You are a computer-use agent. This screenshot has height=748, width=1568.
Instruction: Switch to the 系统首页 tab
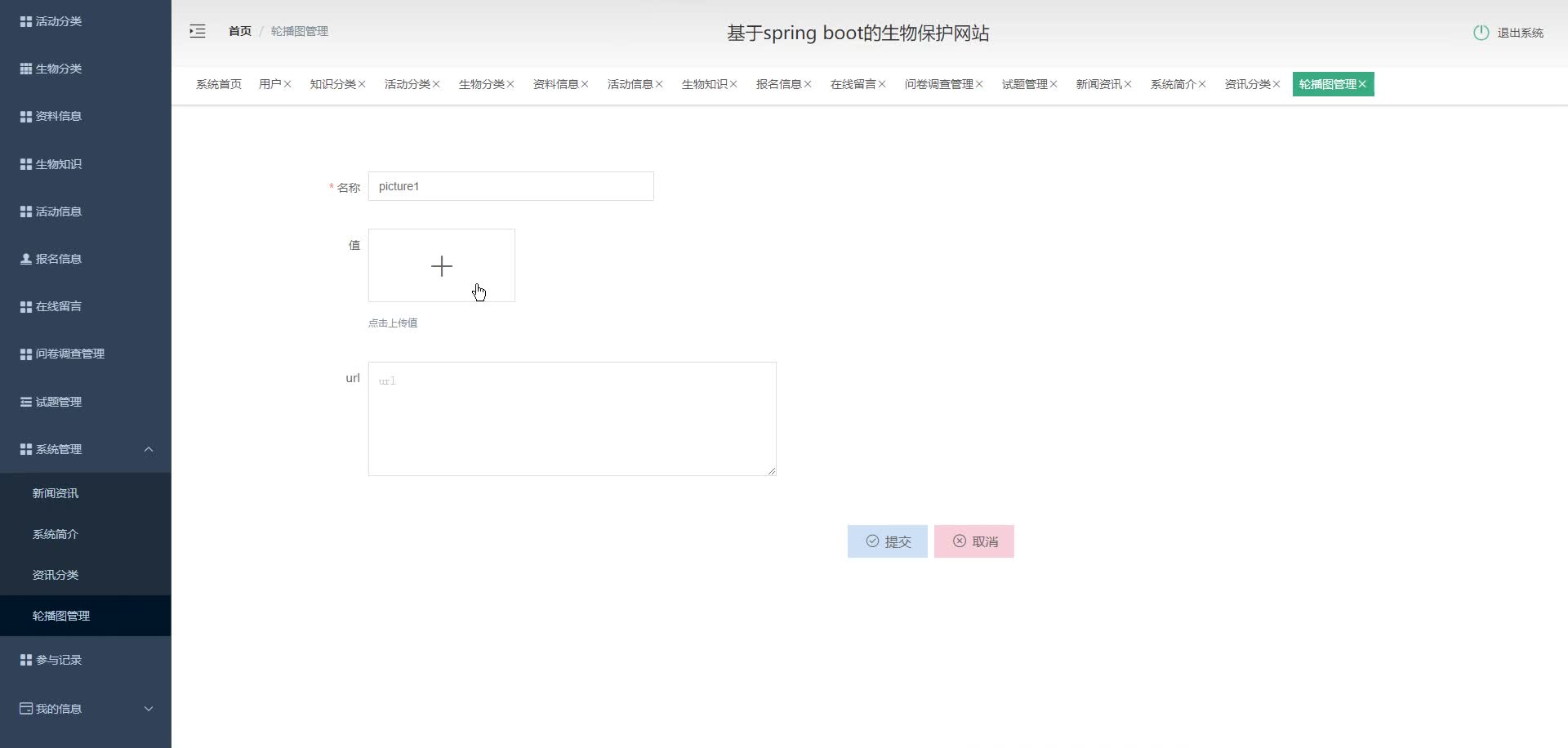219,84
